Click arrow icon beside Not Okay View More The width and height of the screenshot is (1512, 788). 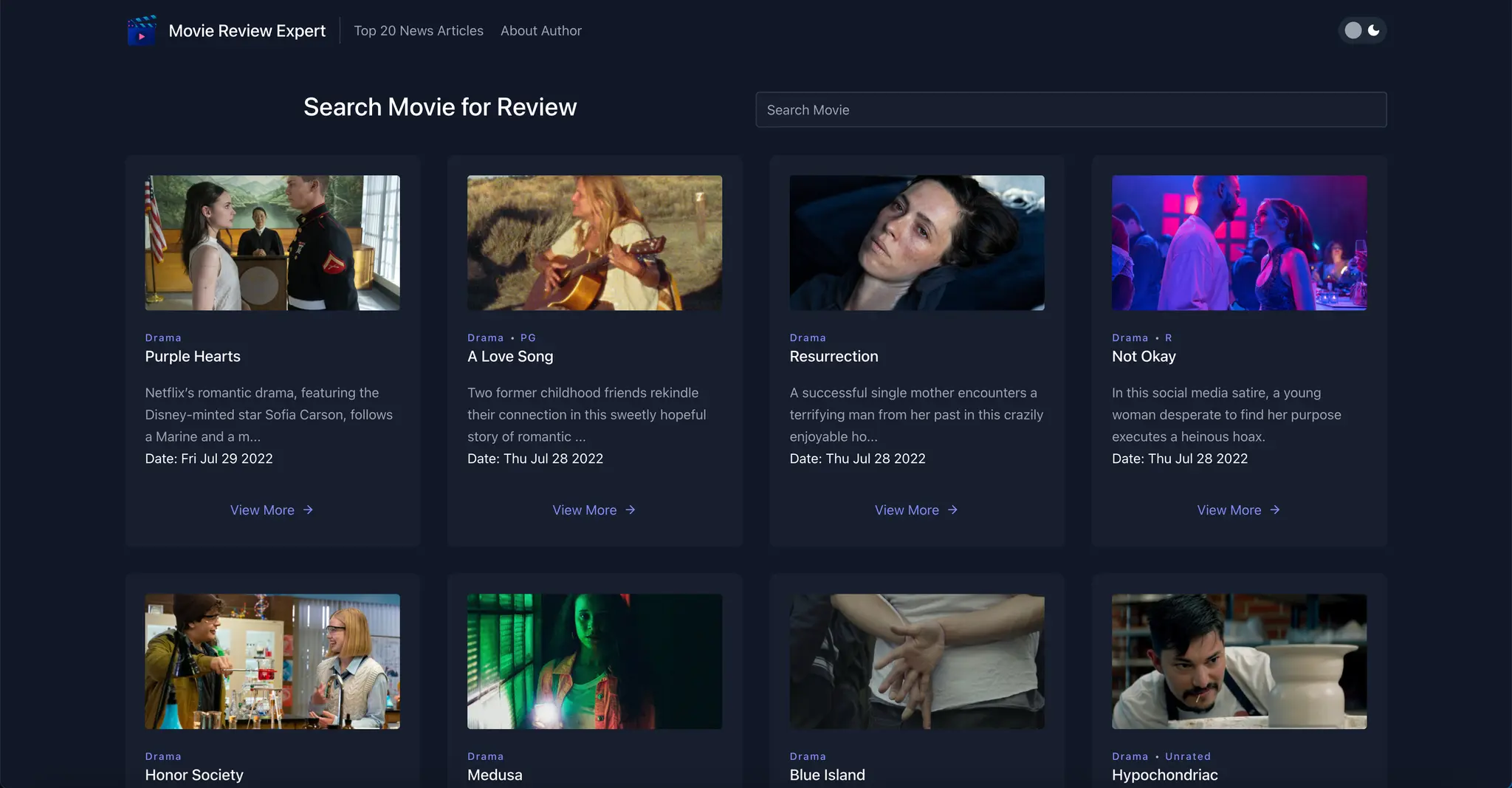(1275, 510)
